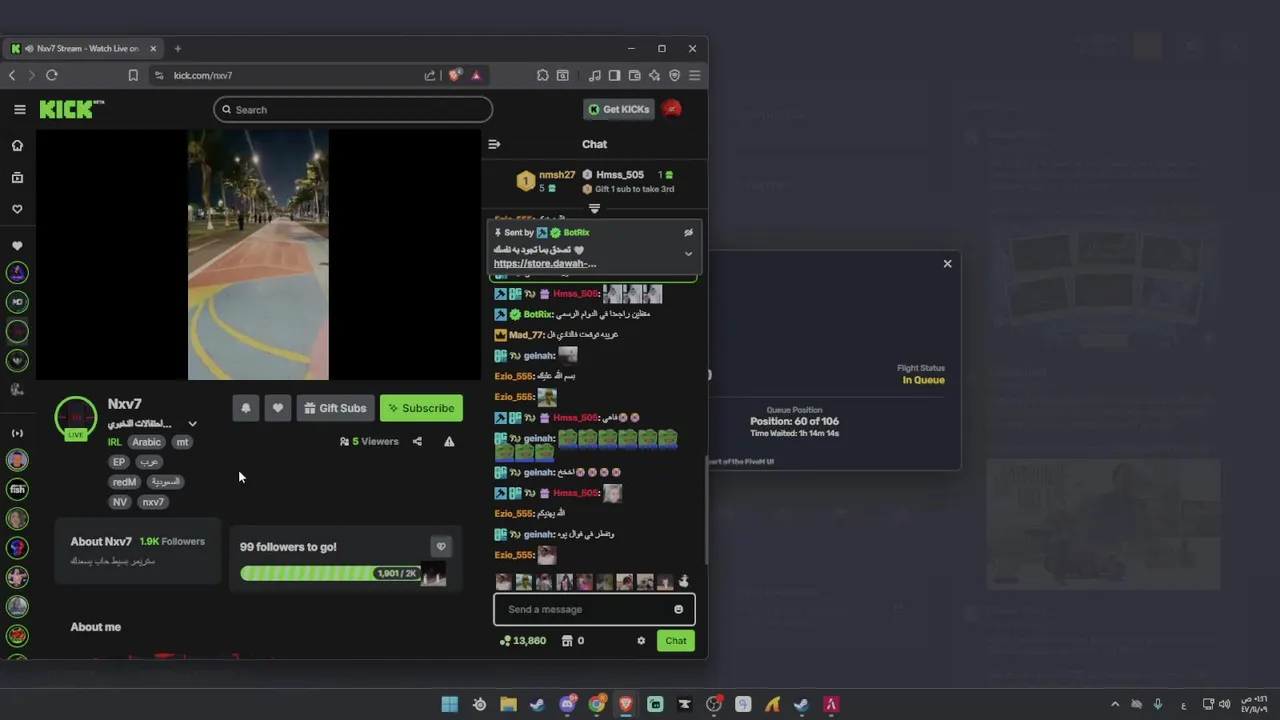Open Brave Rewards triangle icon
Screen dimensions: 1280x720
pos(476,75)
